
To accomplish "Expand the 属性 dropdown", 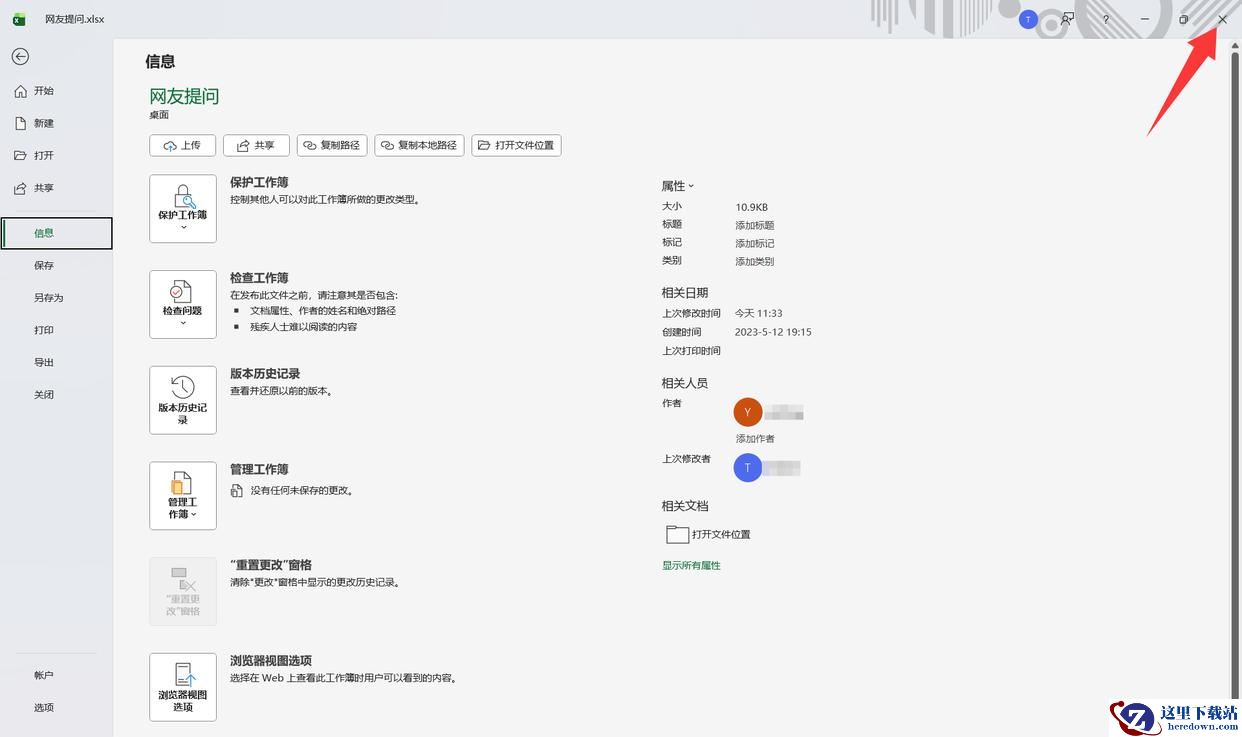I will pos(677,186).
